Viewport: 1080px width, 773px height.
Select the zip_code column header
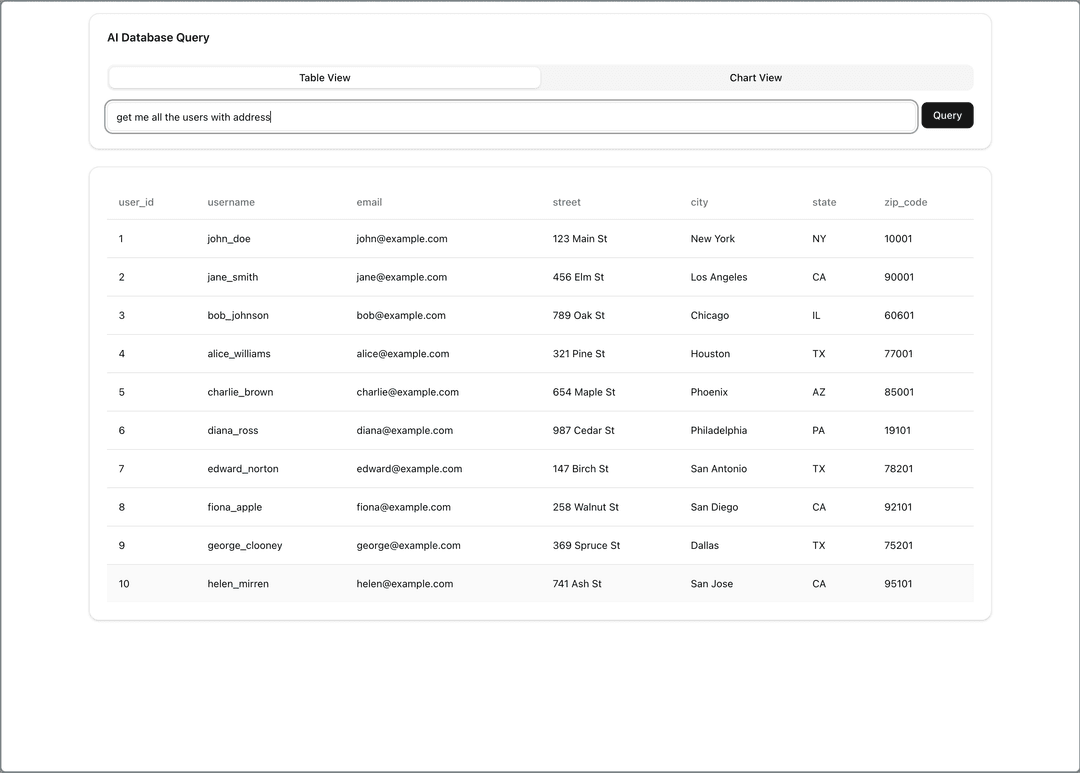click(905, 202)
